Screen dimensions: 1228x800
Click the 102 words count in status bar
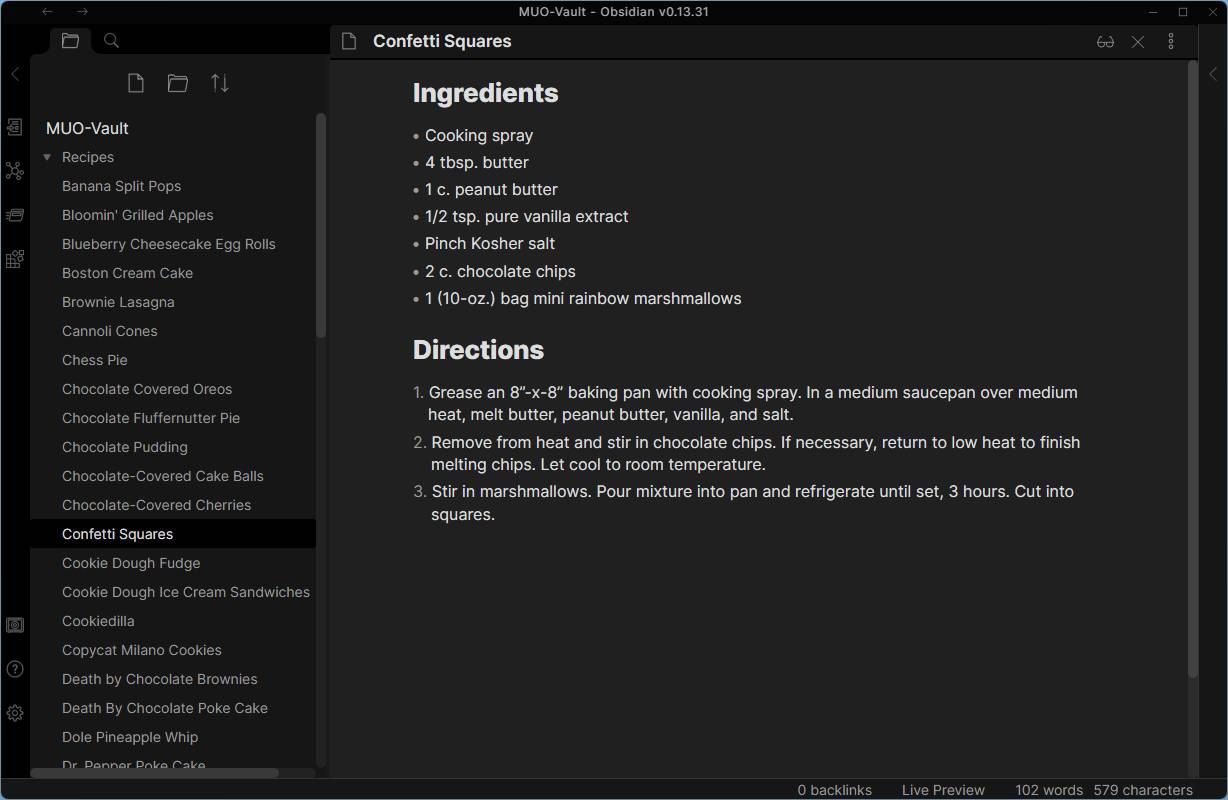(1049, 790)
